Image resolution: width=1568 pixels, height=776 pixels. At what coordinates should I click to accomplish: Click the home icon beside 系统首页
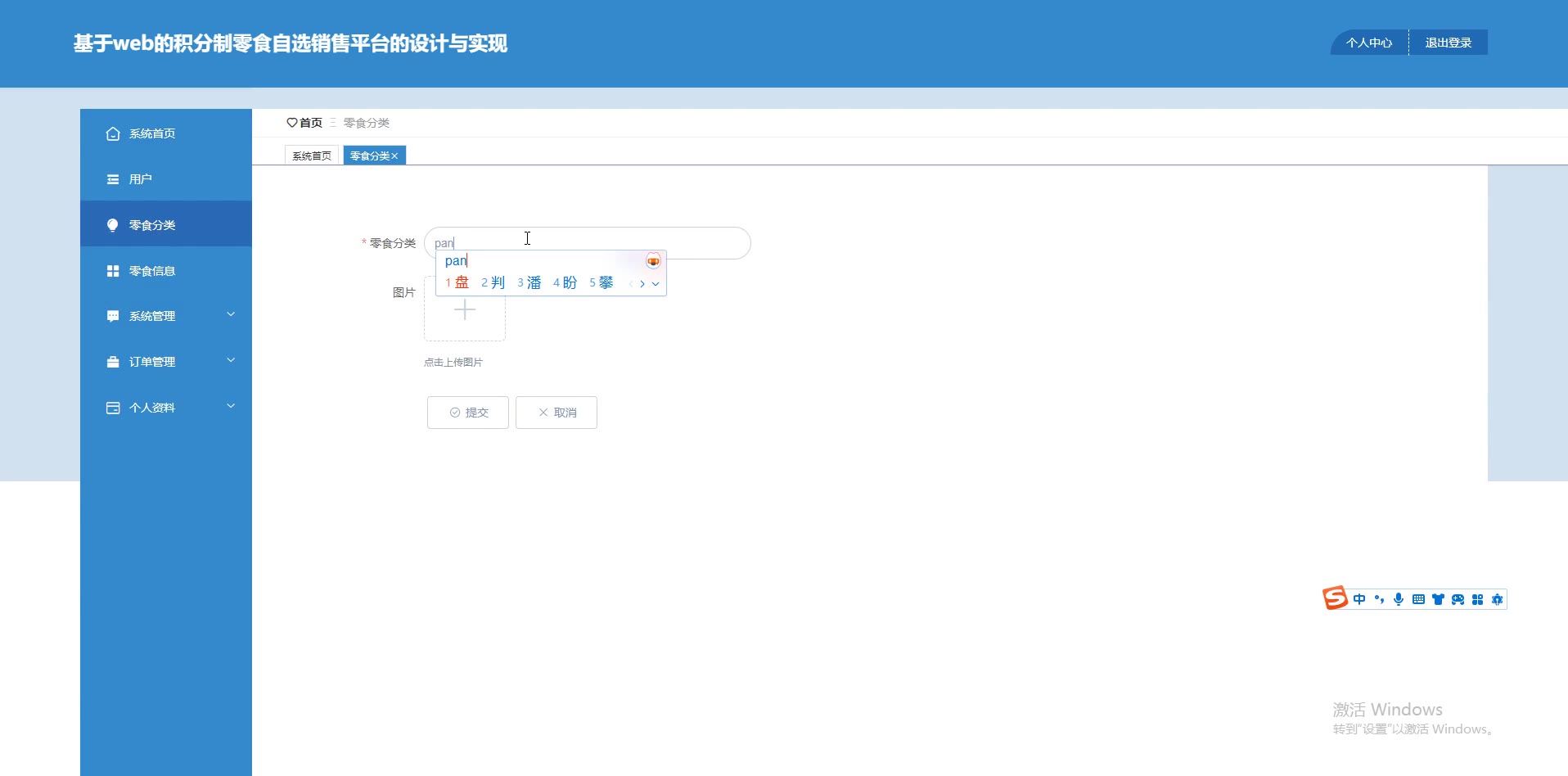coord(113,133)
